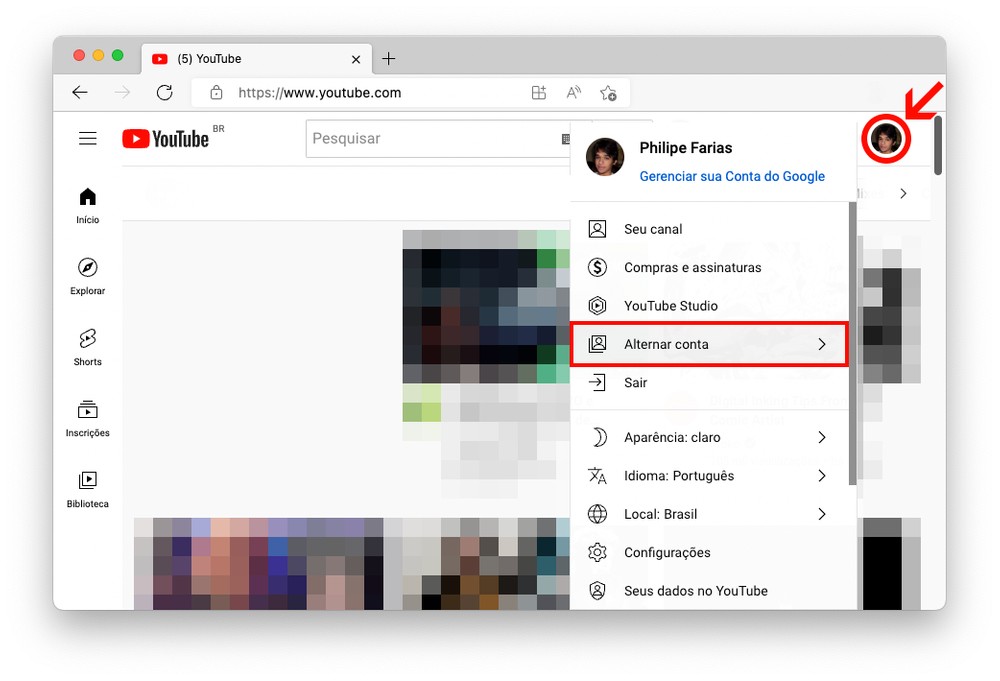Click the address bar URL
Image resolution: width=1000 pixels, height=681 pixels.
pos(320,92)
